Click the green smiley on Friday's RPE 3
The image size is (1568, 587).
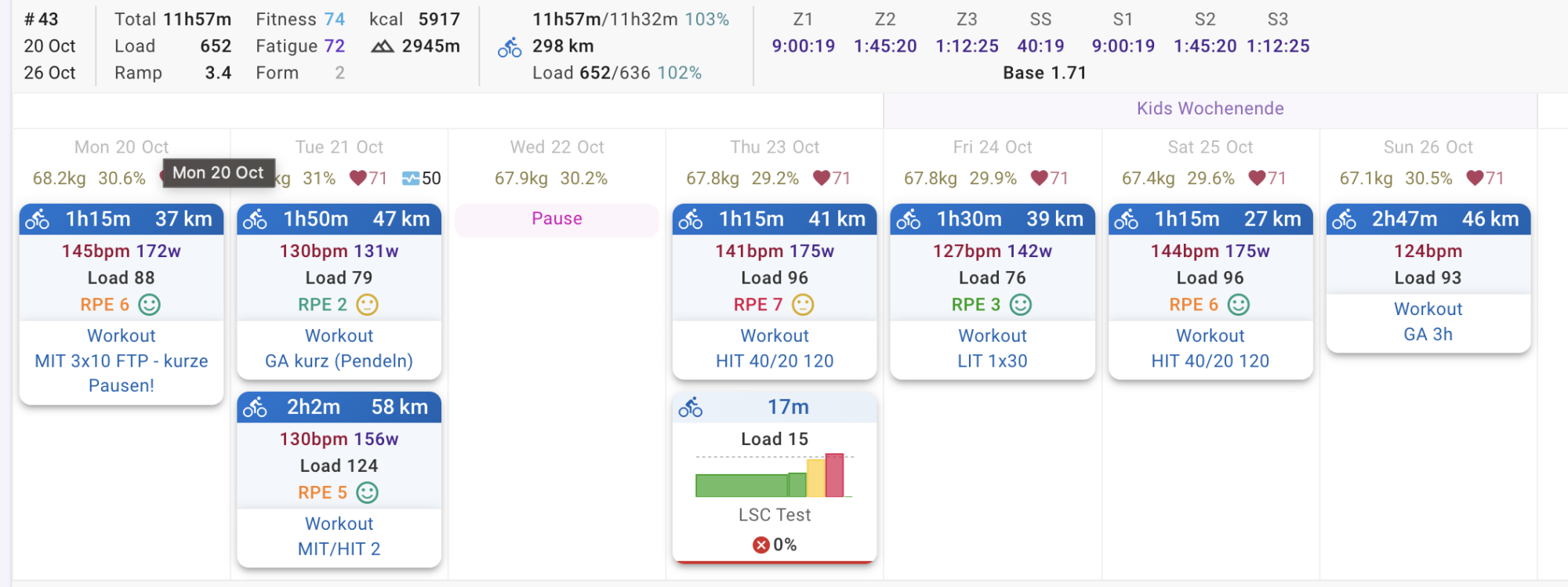pyautogui.click(x=1020, y=304)
